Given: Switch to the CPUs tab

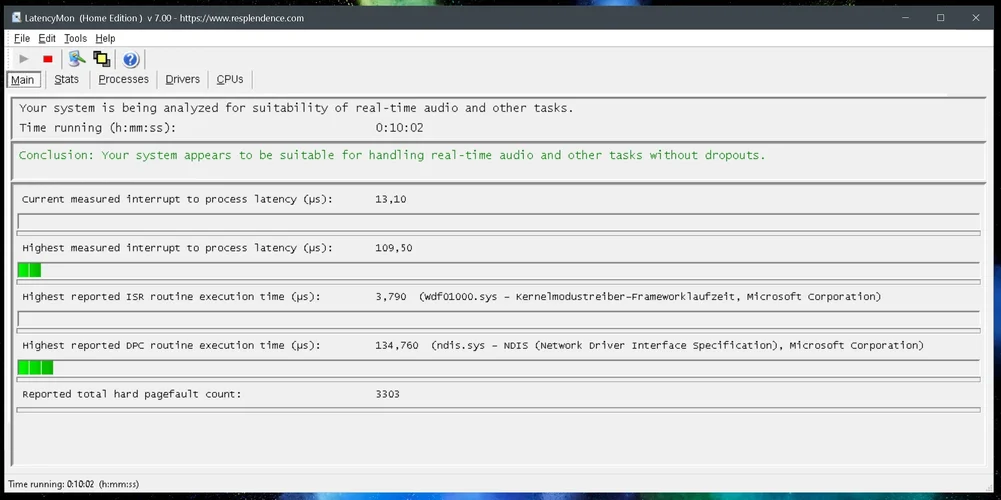Looking at the screenshot, I should [x=230, y=79].
